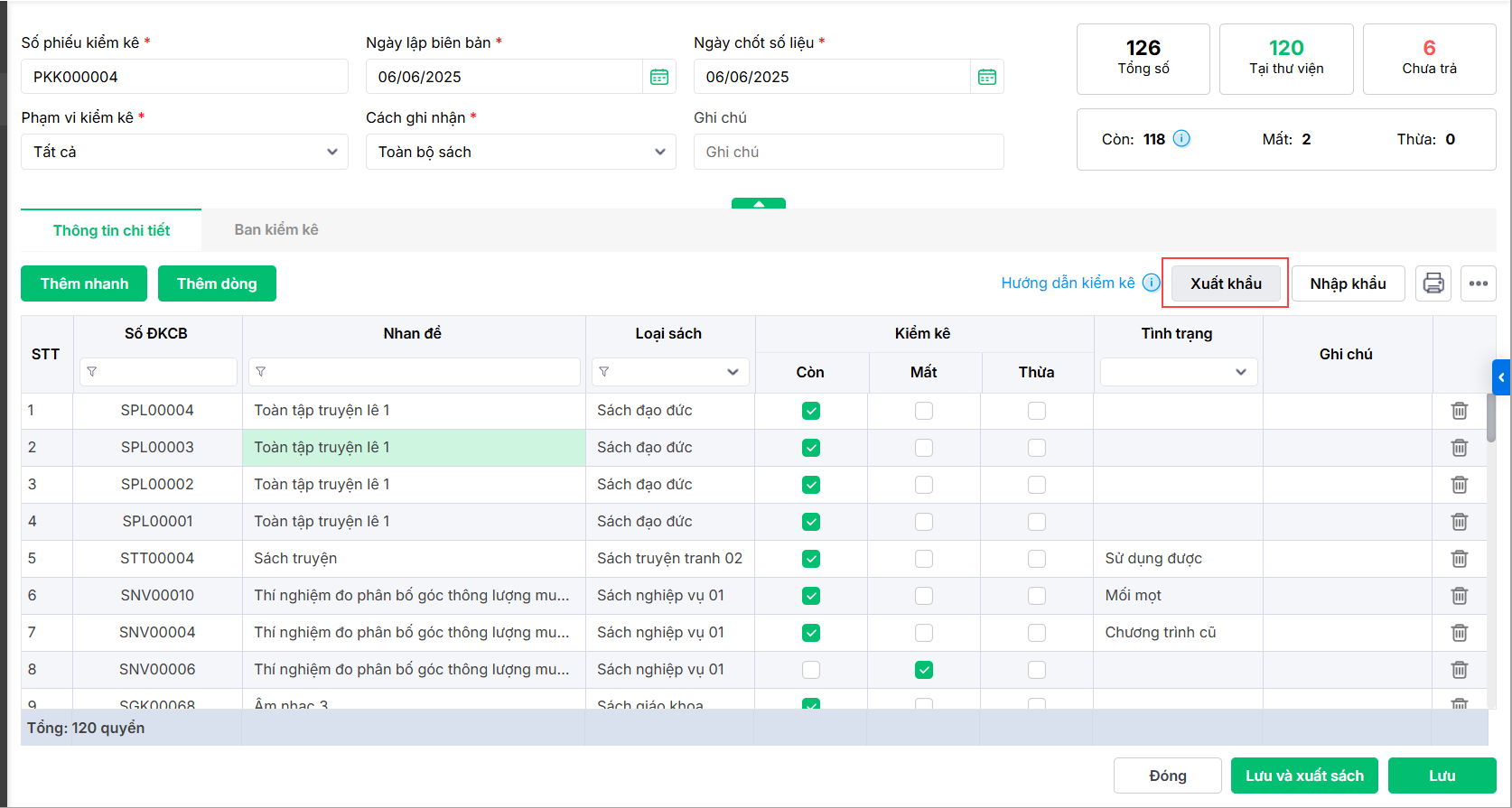Expand the Phạm vi kiểm kê dropdown

click(x=184, y=152)
